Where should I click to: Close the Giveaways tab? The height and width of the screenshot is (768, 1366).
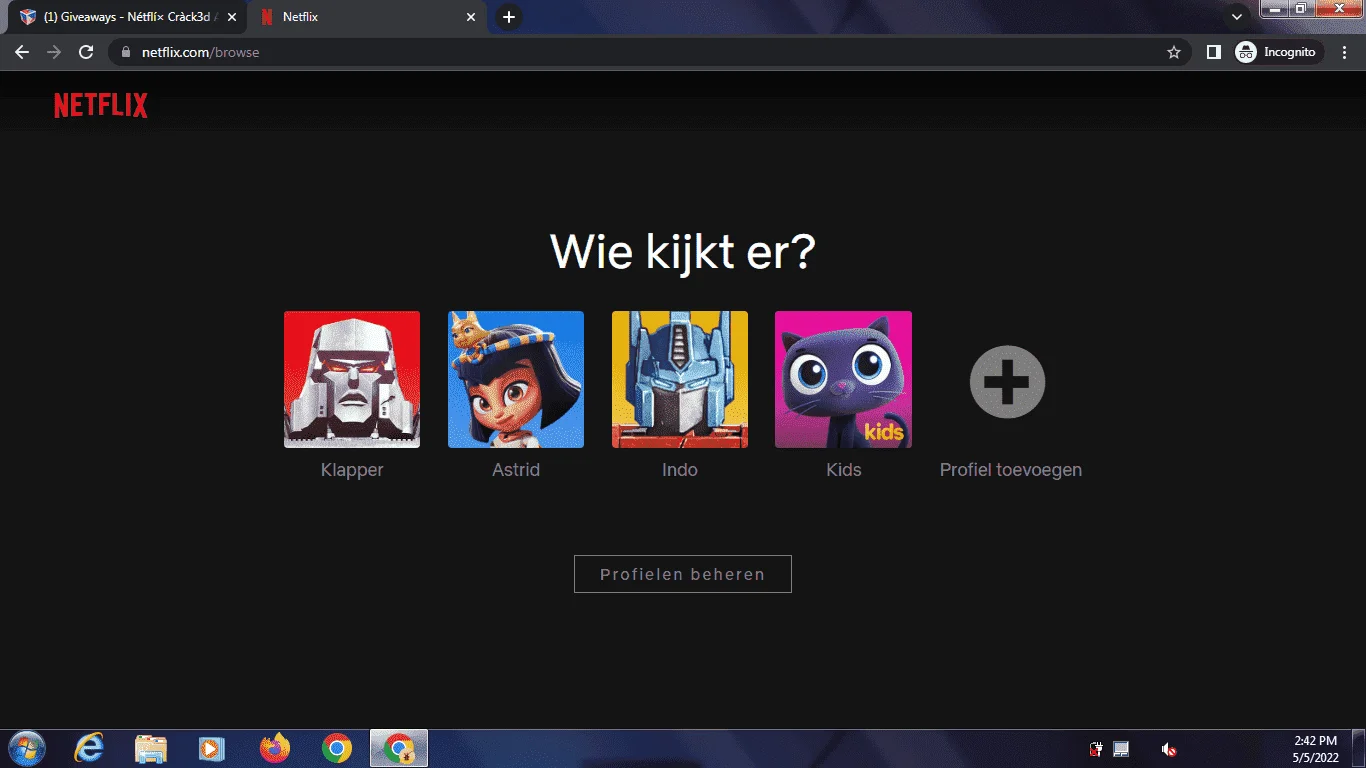(232, 17)
